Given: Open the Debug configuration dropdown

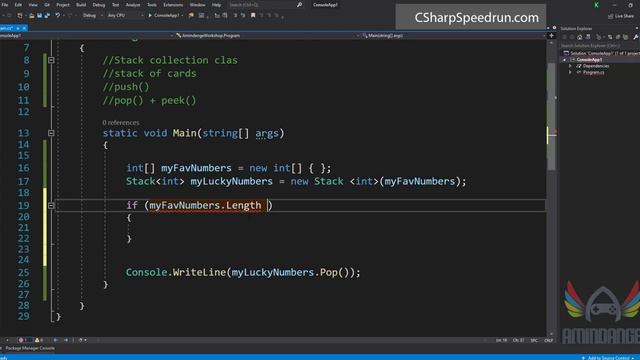Looking at the screenshot, I should (92, 16).
